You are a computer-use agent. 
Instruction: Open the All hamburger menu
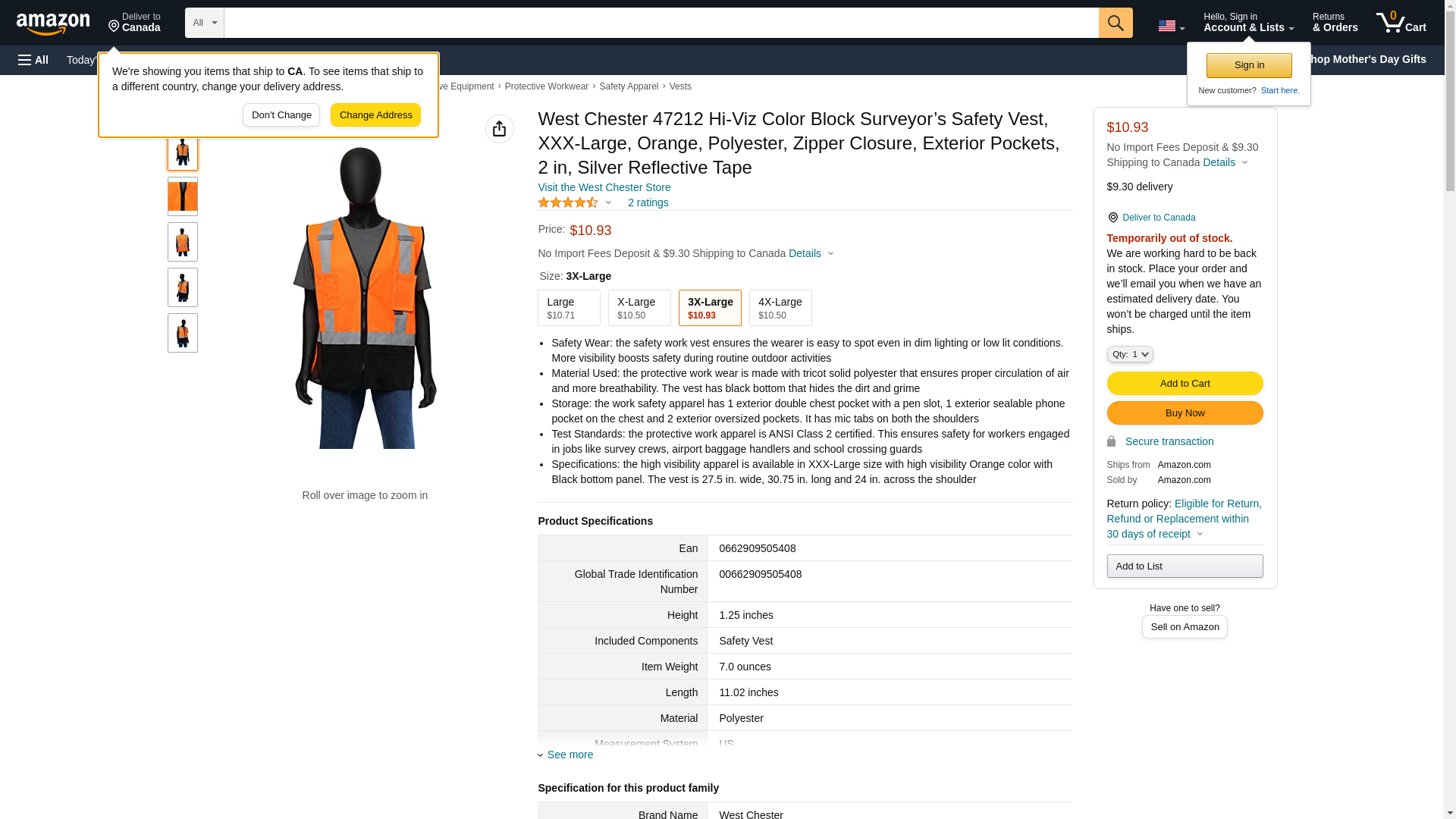(x=33, y=60)
